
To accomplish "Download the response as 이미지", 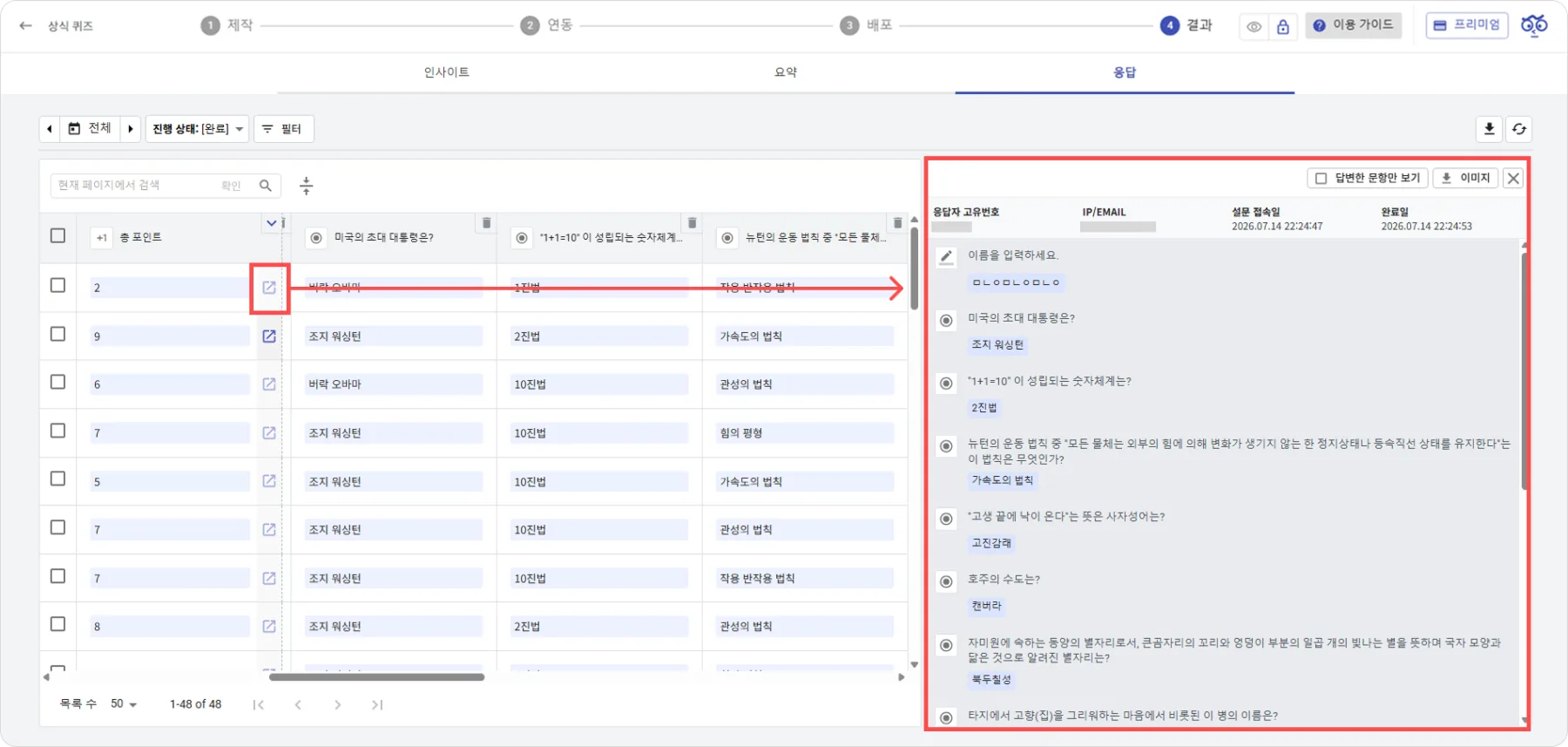I will [1465, 178].
